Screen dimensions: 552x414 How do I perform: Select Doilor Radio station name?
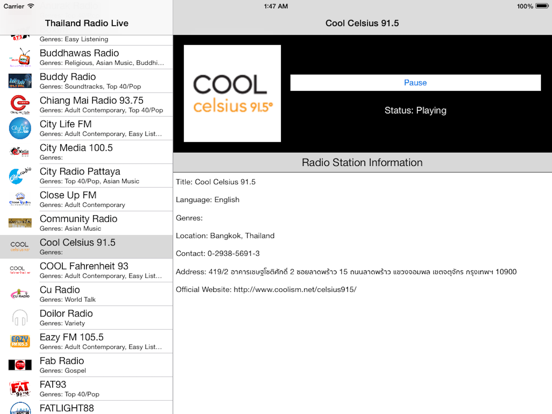tap(66, 313)
